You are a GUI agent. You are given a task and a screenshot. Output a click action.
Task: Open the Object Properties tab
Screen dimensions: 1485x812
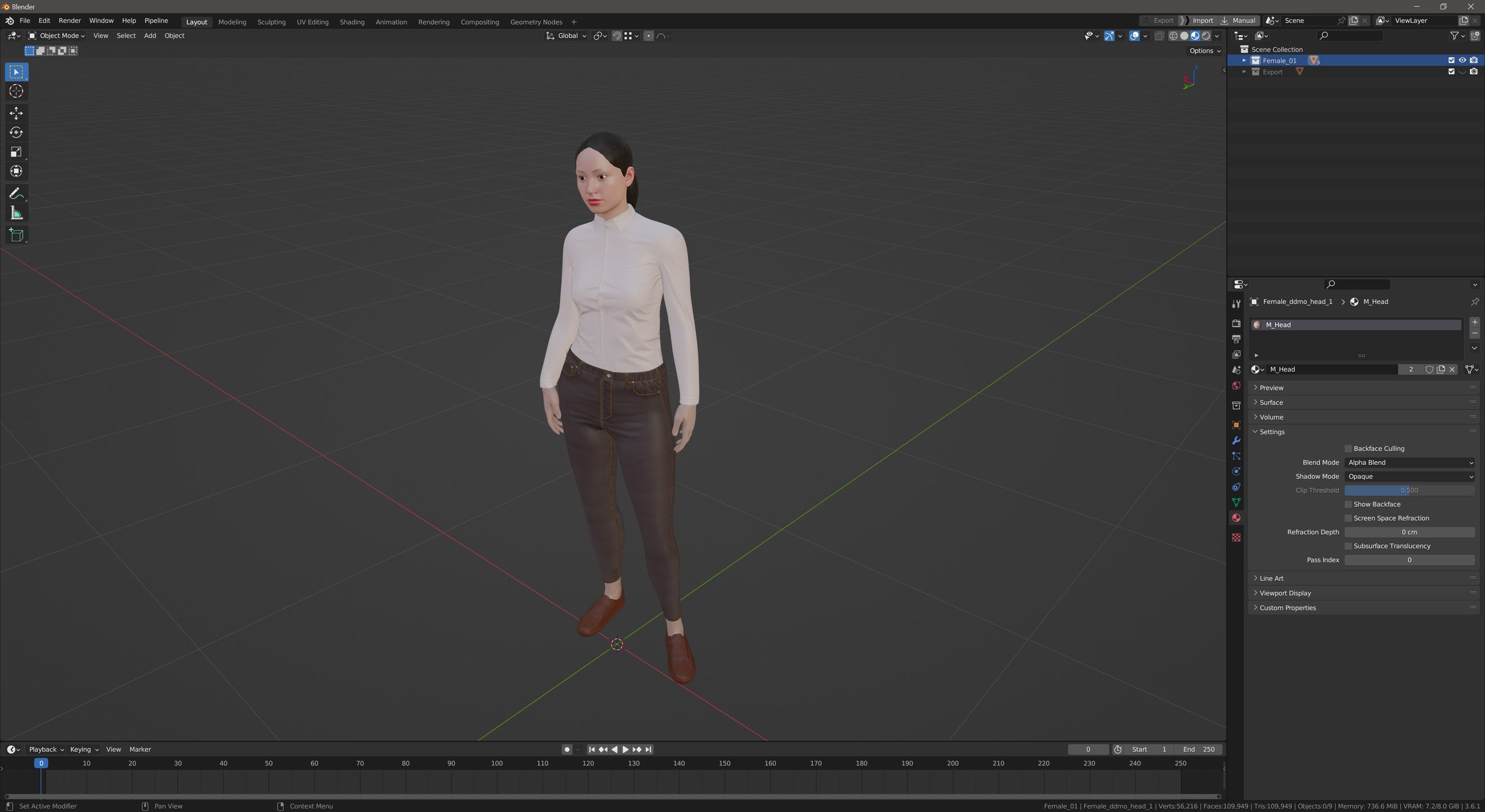point(1236,425)
